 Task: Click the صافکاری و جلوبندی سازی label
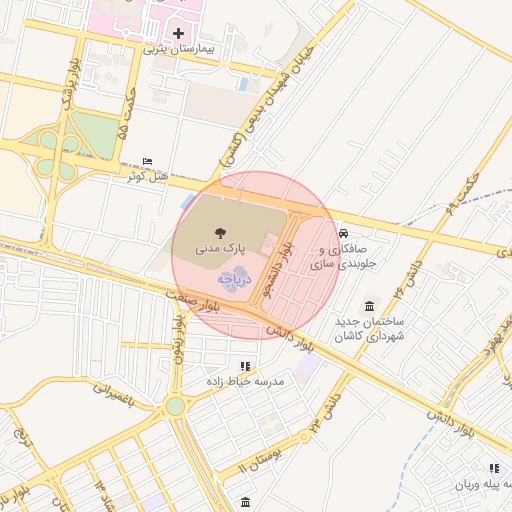click(x=343, y=257)
